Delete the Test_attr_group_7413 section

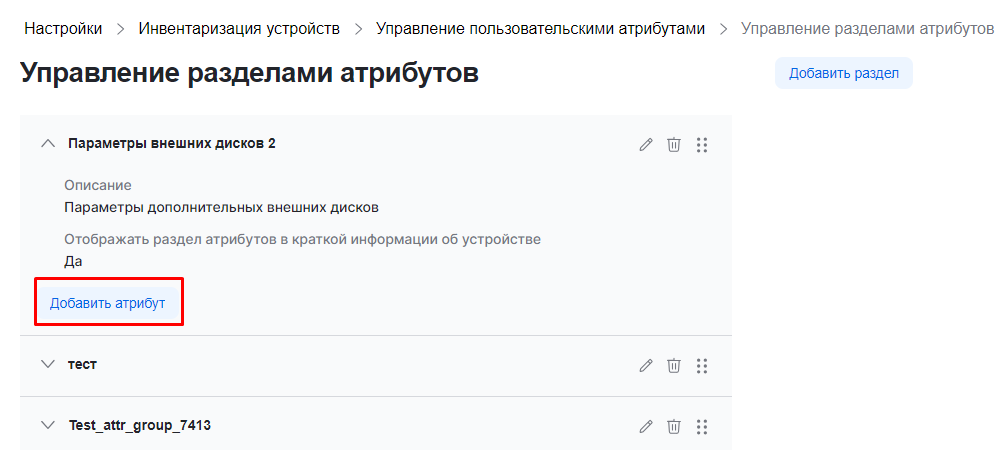tap(674, 427)
